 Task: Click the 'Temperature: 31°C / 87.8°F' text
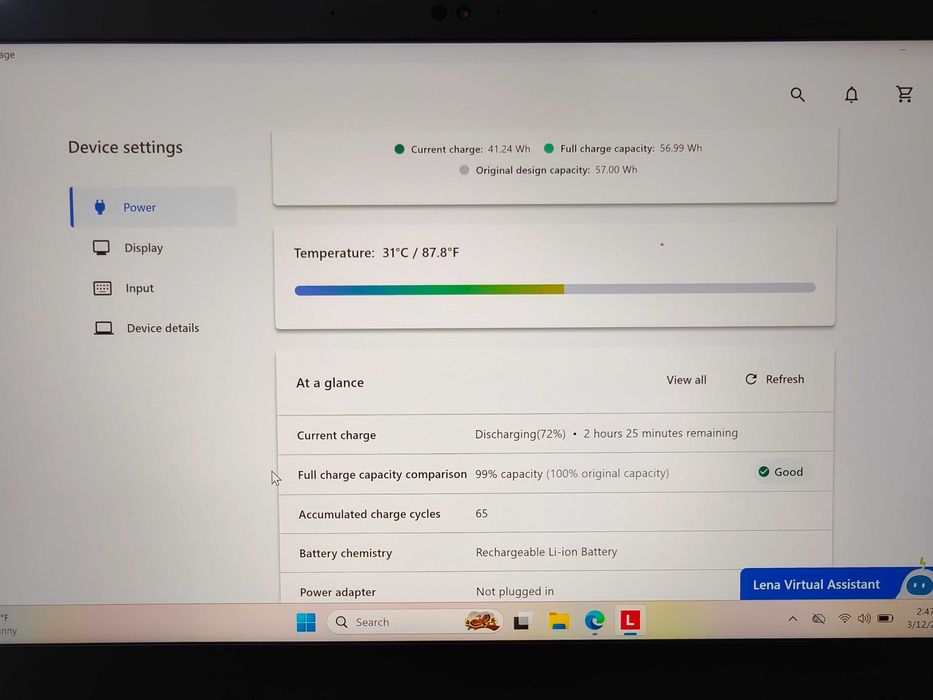click(x=376, y=253)
